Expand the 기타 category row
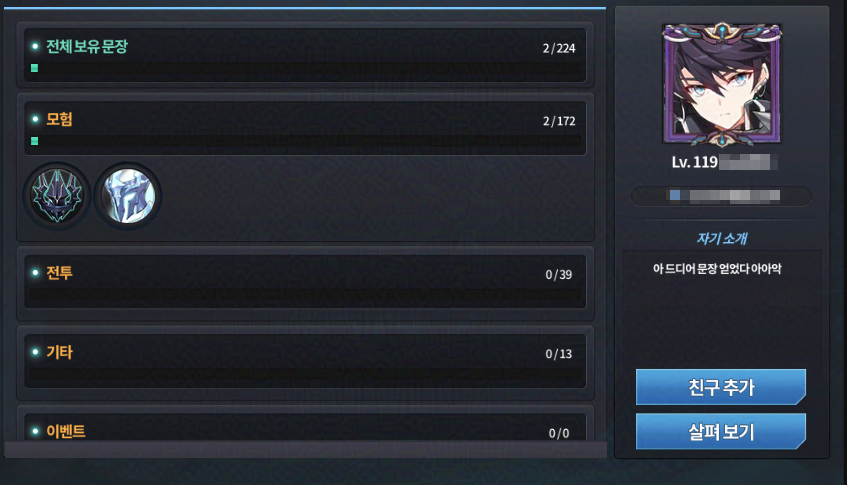 click(x=305, y=361)
